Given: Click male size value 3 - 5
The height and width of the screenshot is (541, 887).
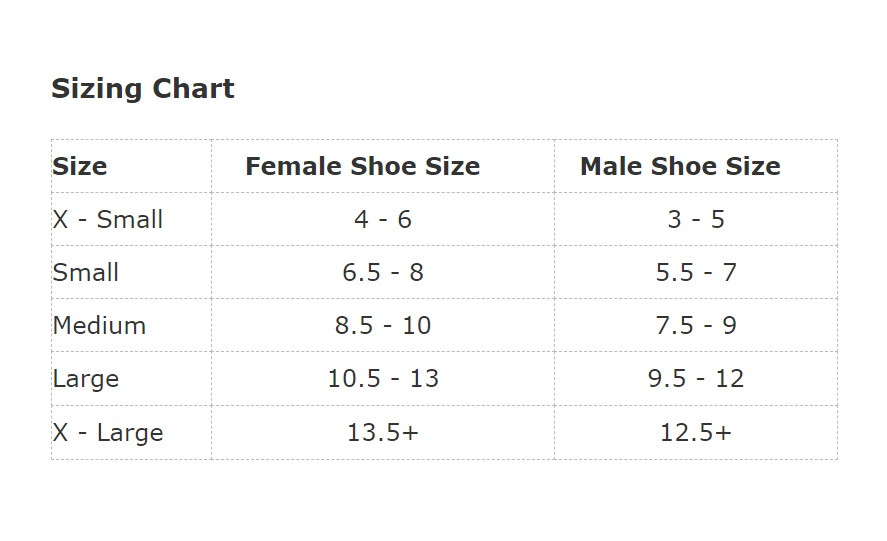Looking at the screenshot, I should coord(696,220).
